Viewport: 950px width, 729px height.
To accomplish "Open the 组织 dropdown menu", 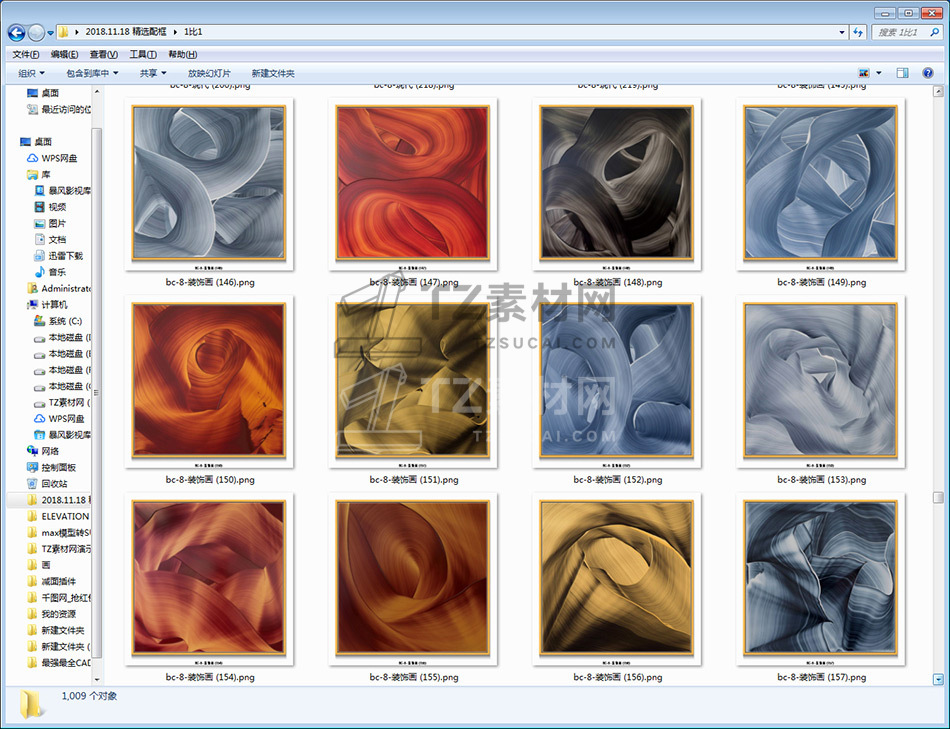I will [31, 73].
